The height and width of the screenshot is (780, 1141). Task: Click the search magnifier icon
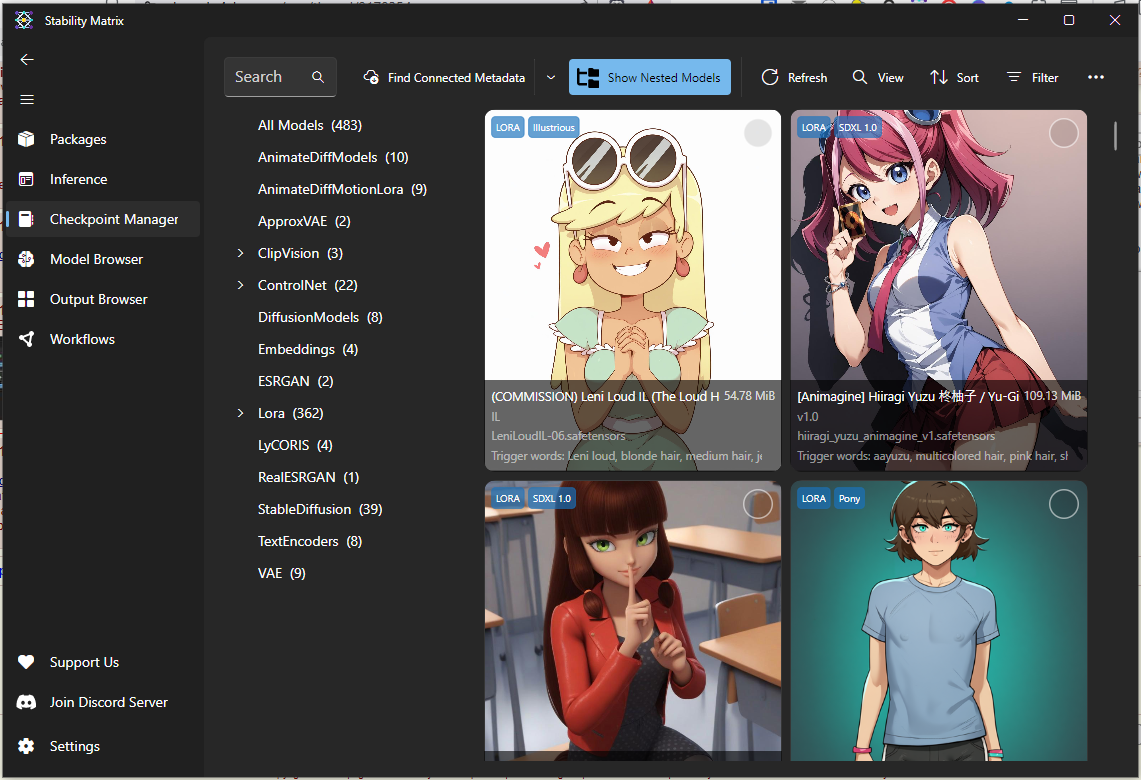[x=318, y=77]
